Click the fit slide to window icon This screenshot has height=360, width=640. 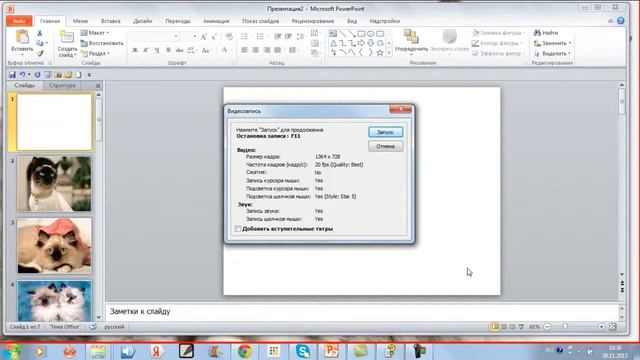click(x=612, y=327)
